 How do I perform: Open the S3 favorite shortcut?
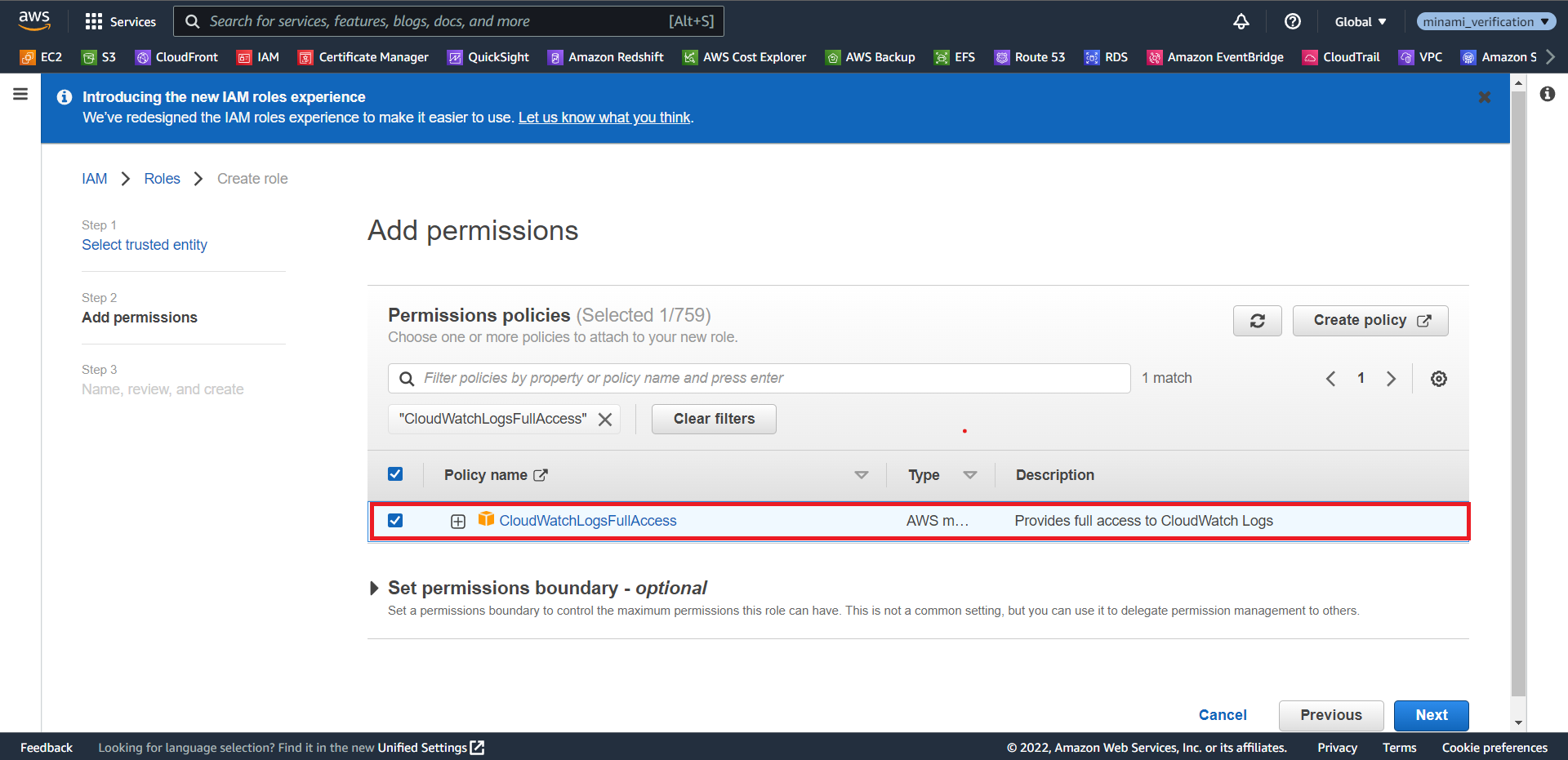pos(98,57)
